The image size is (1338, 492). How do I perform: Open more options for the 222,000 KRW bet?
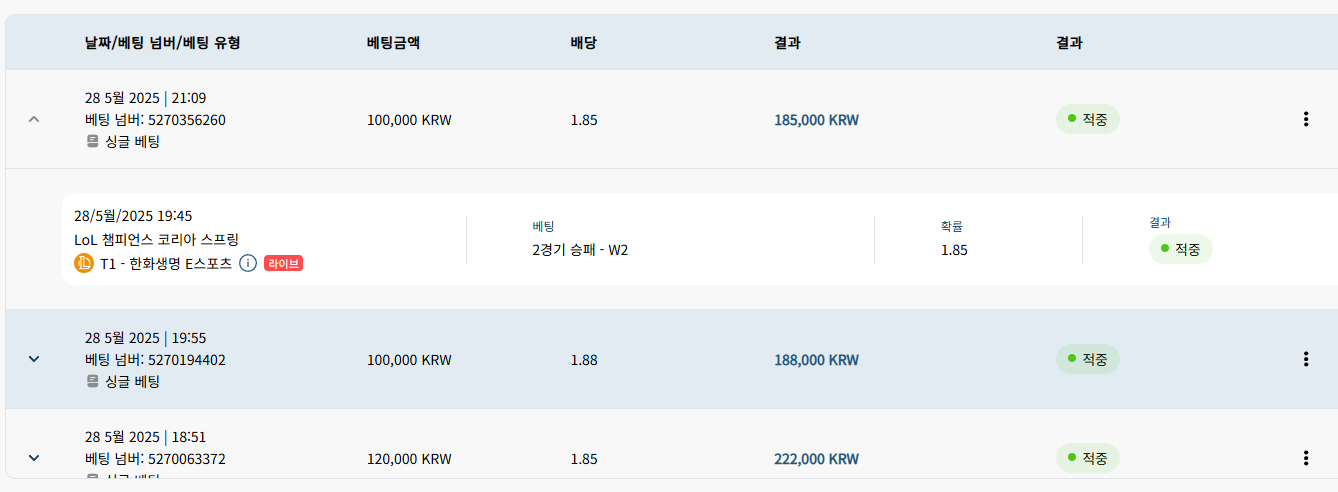click(x=1305, y=458)
